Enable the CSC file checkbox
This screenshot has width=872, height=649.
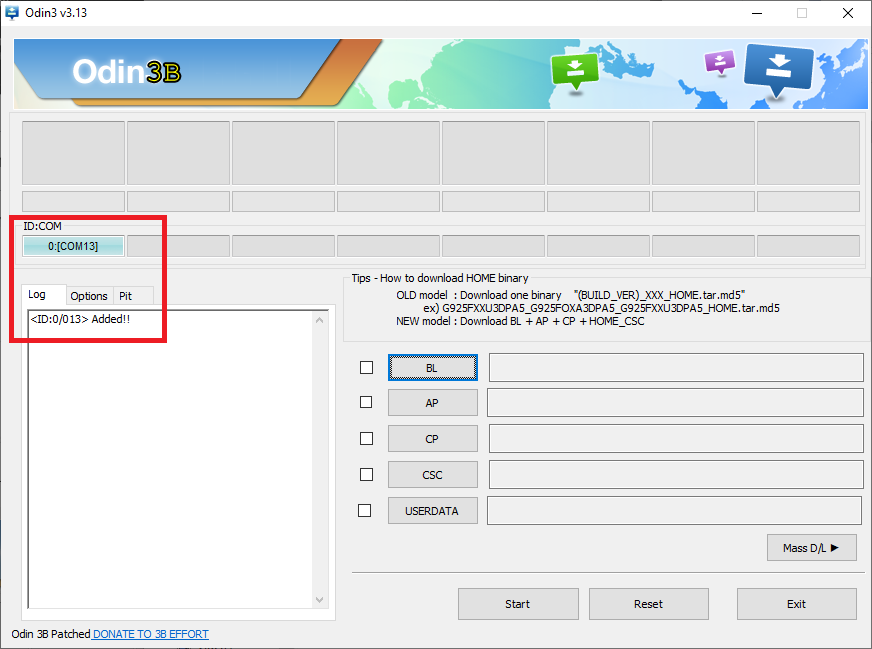tap(366, 474)
